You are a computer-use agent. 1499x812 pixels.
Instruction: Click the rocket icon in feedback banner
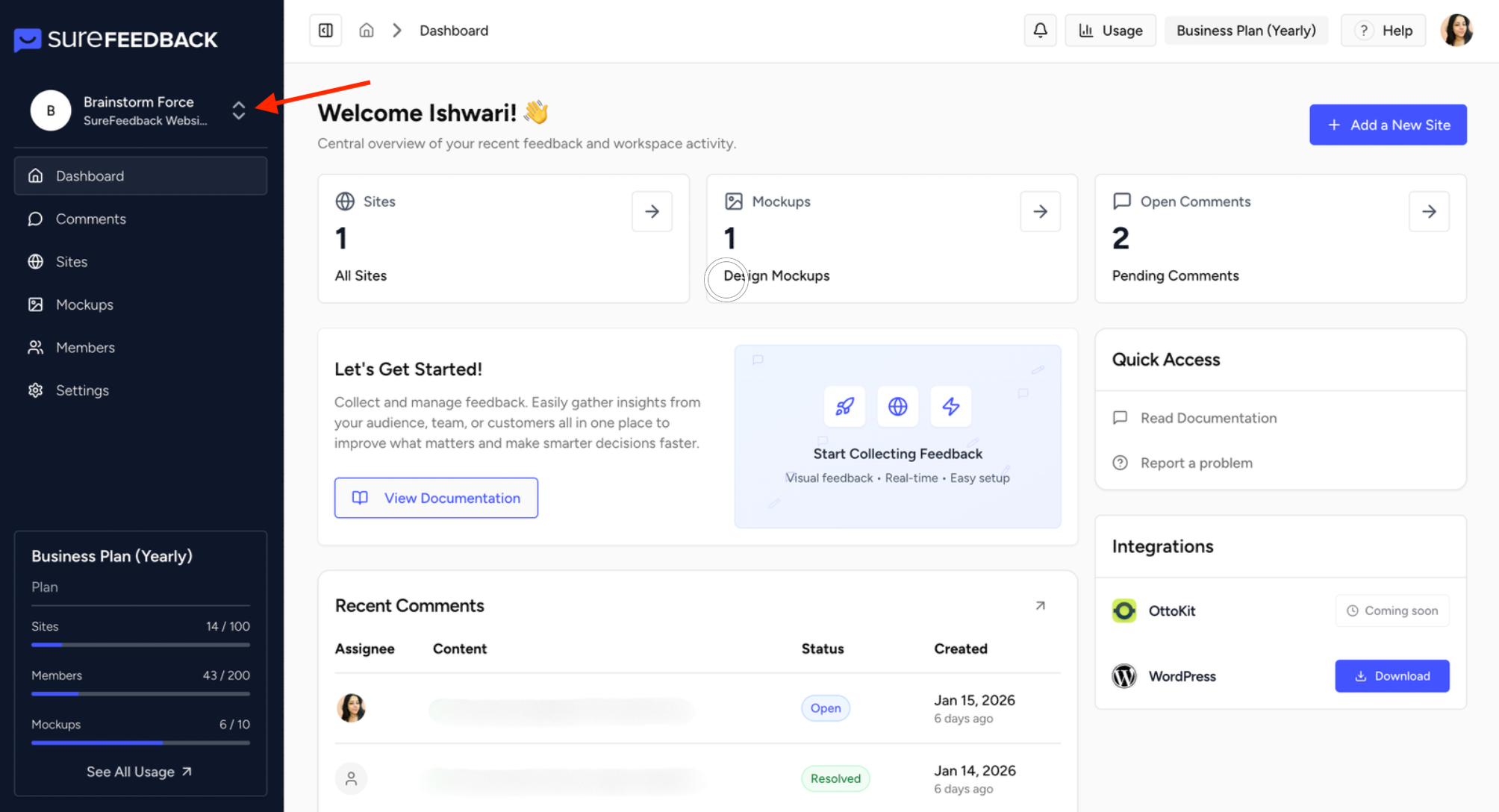pos(844,407)
